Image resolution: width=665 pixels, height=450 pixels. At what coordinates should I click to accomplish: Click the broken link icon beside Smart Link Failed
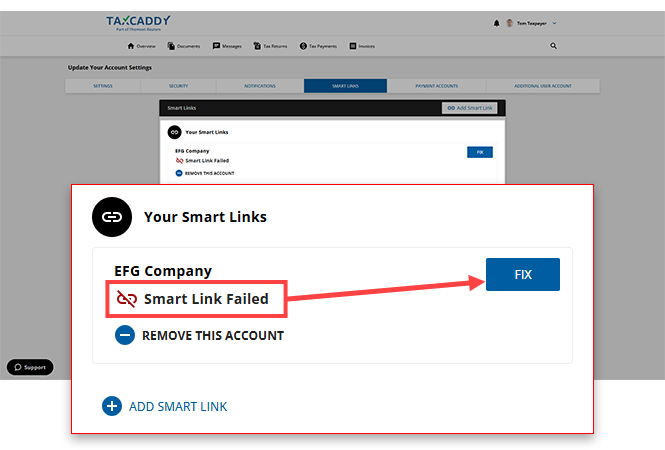(x=126, y=299)
